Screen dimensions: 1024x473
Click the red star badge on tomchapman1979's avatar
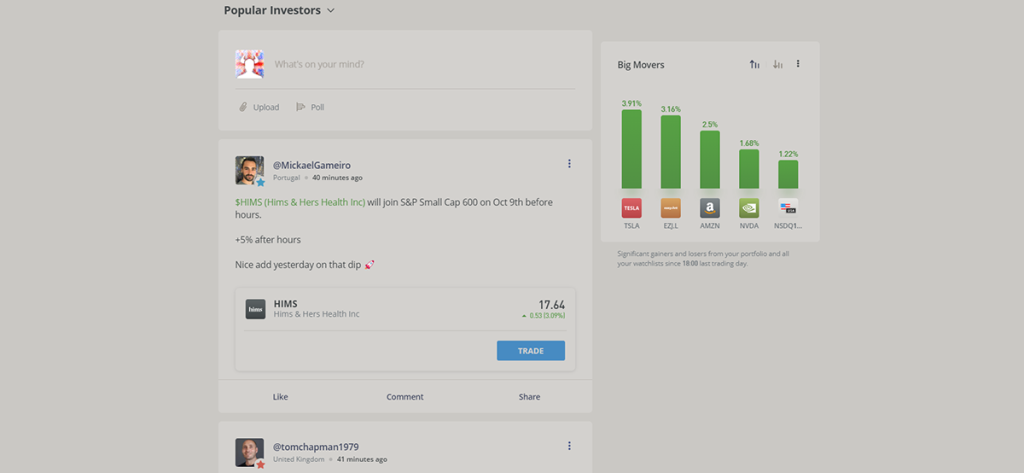point(261,465)
